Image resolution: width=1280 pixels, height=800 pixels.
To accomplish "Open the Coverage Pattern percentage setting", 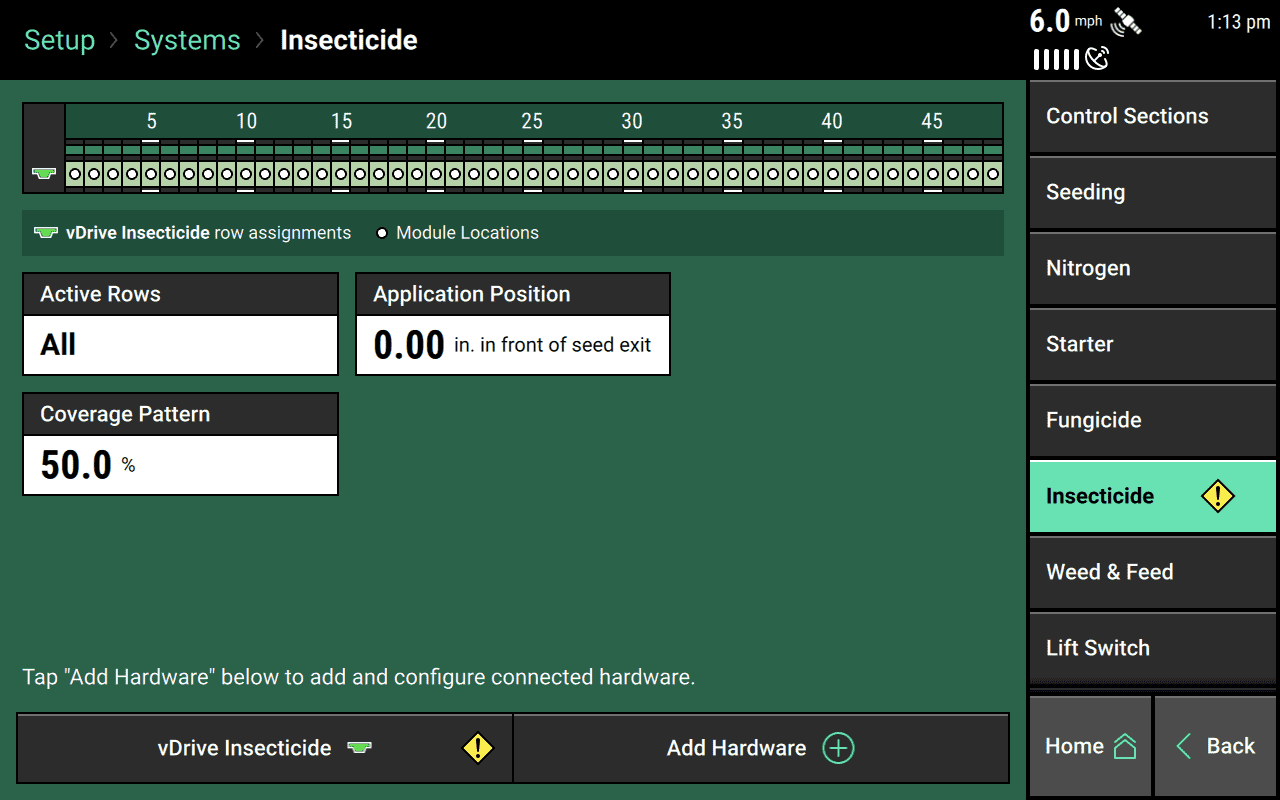I will tap(180, 465).
